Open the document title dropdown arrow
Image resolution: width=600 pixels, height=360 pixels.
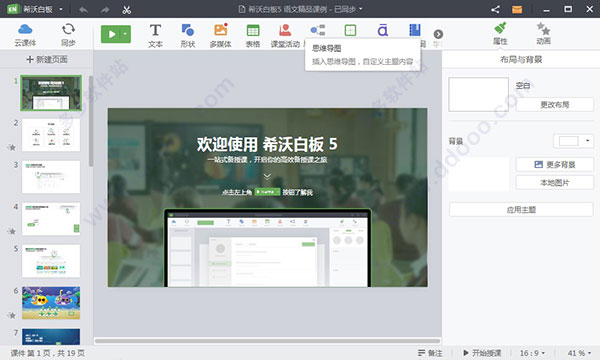361,9
